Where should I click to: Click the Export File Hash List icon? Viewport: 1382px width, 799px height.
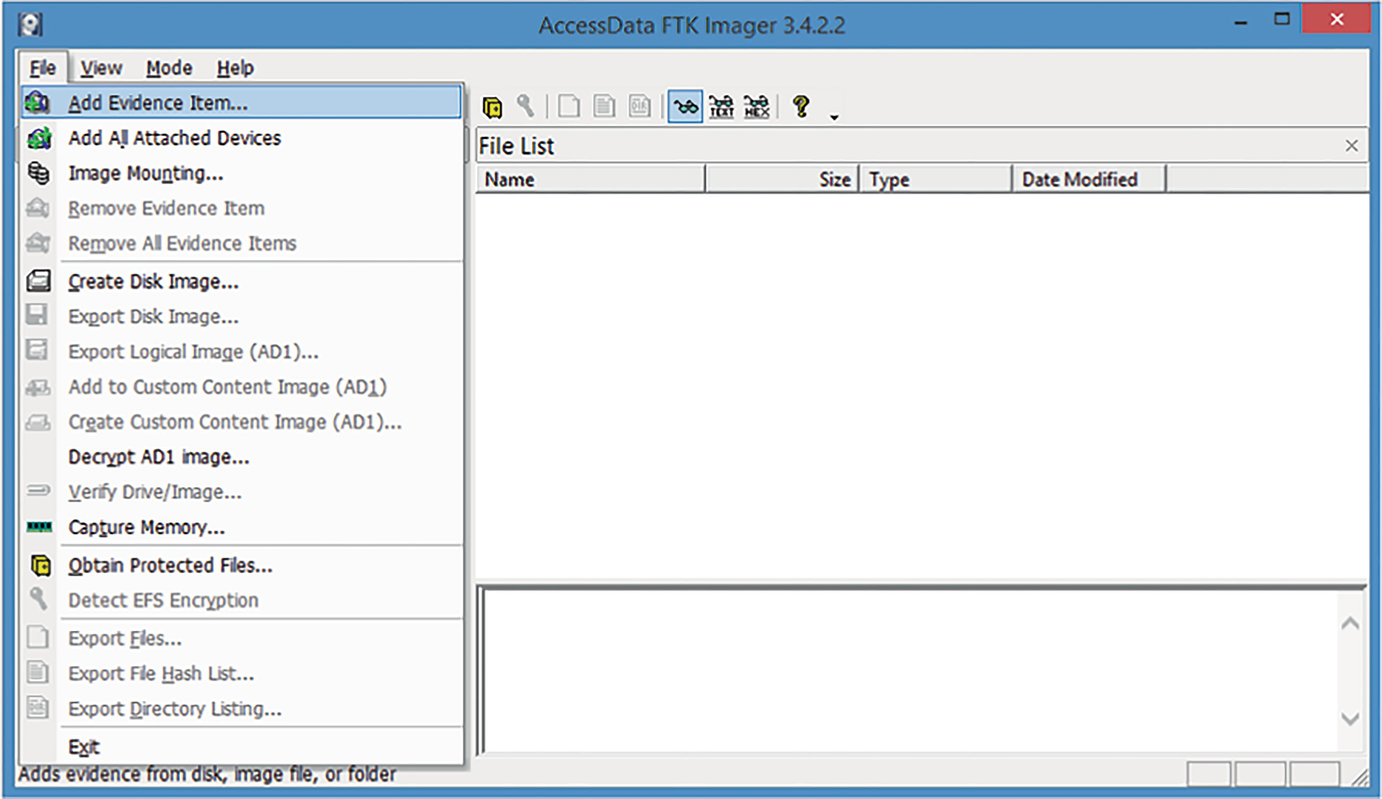pyautogui.click(x=603, y=106)
